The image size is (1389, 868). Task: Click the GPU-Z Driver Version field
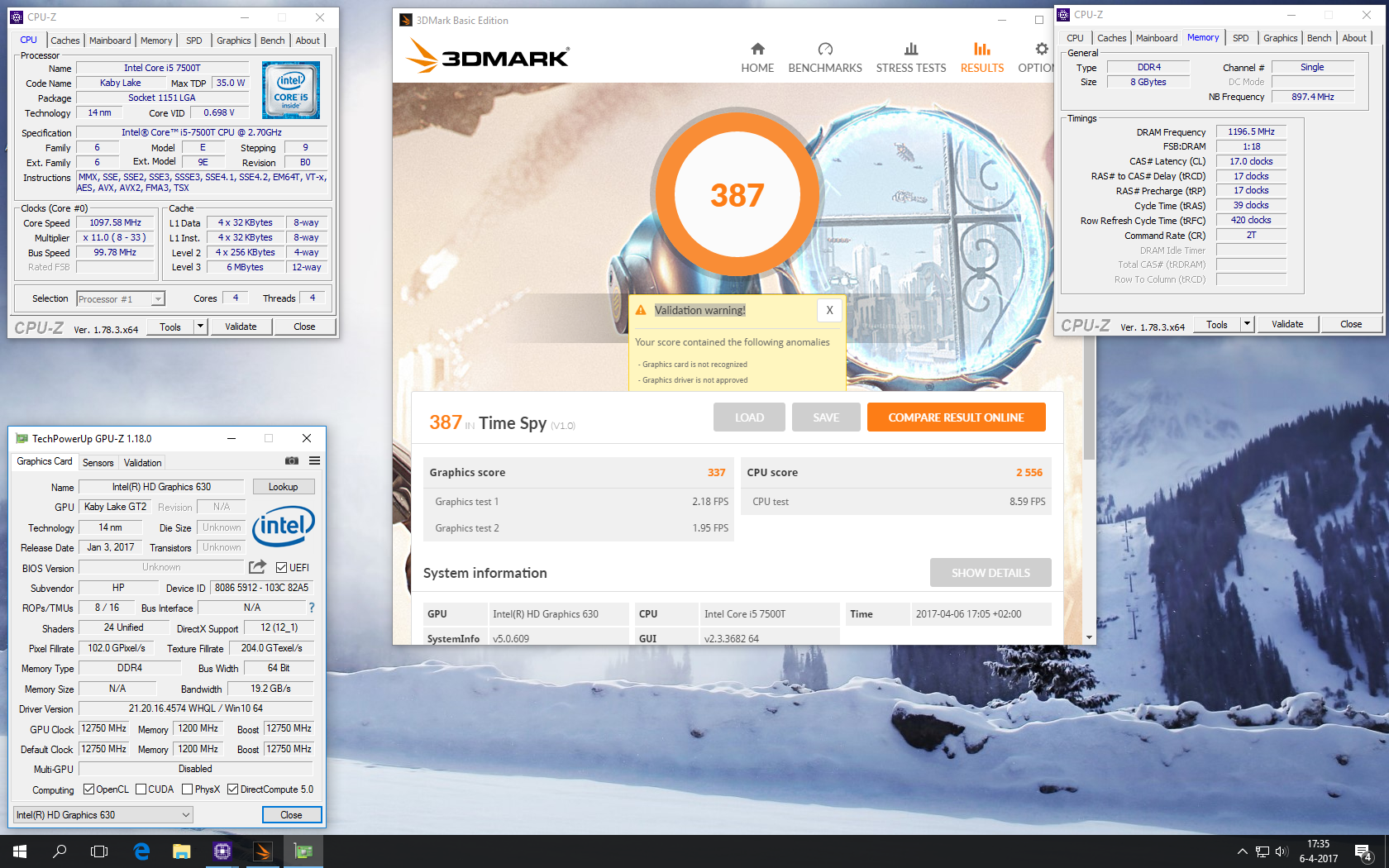point(196,708)
